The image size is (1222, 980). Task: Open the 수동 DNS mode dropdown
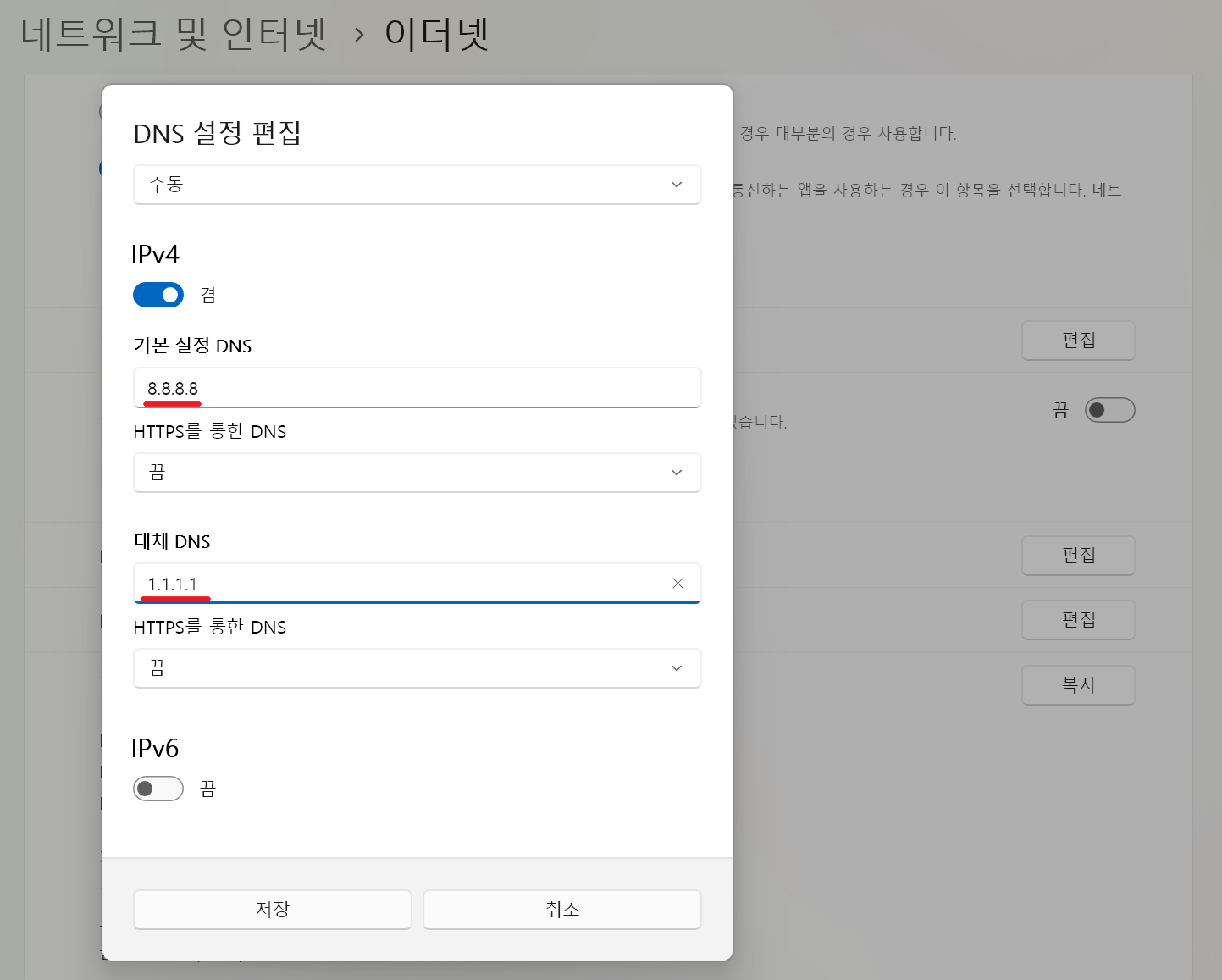coord(417,185)
